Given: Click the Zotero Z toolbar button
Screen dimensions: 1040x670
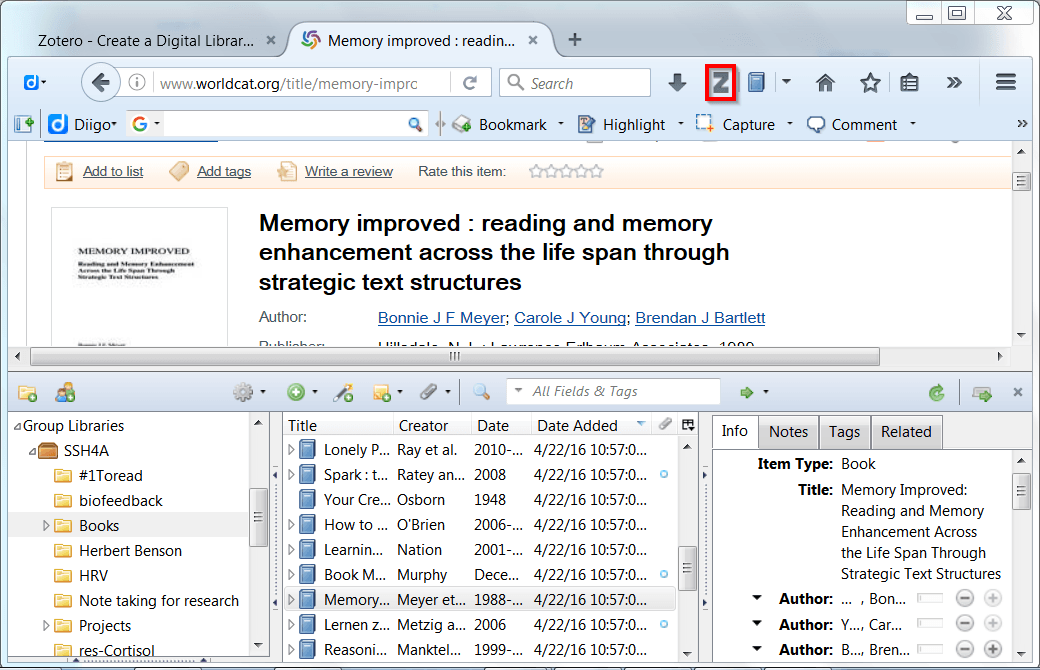Looking at the screenshot, I should point(720,83).
